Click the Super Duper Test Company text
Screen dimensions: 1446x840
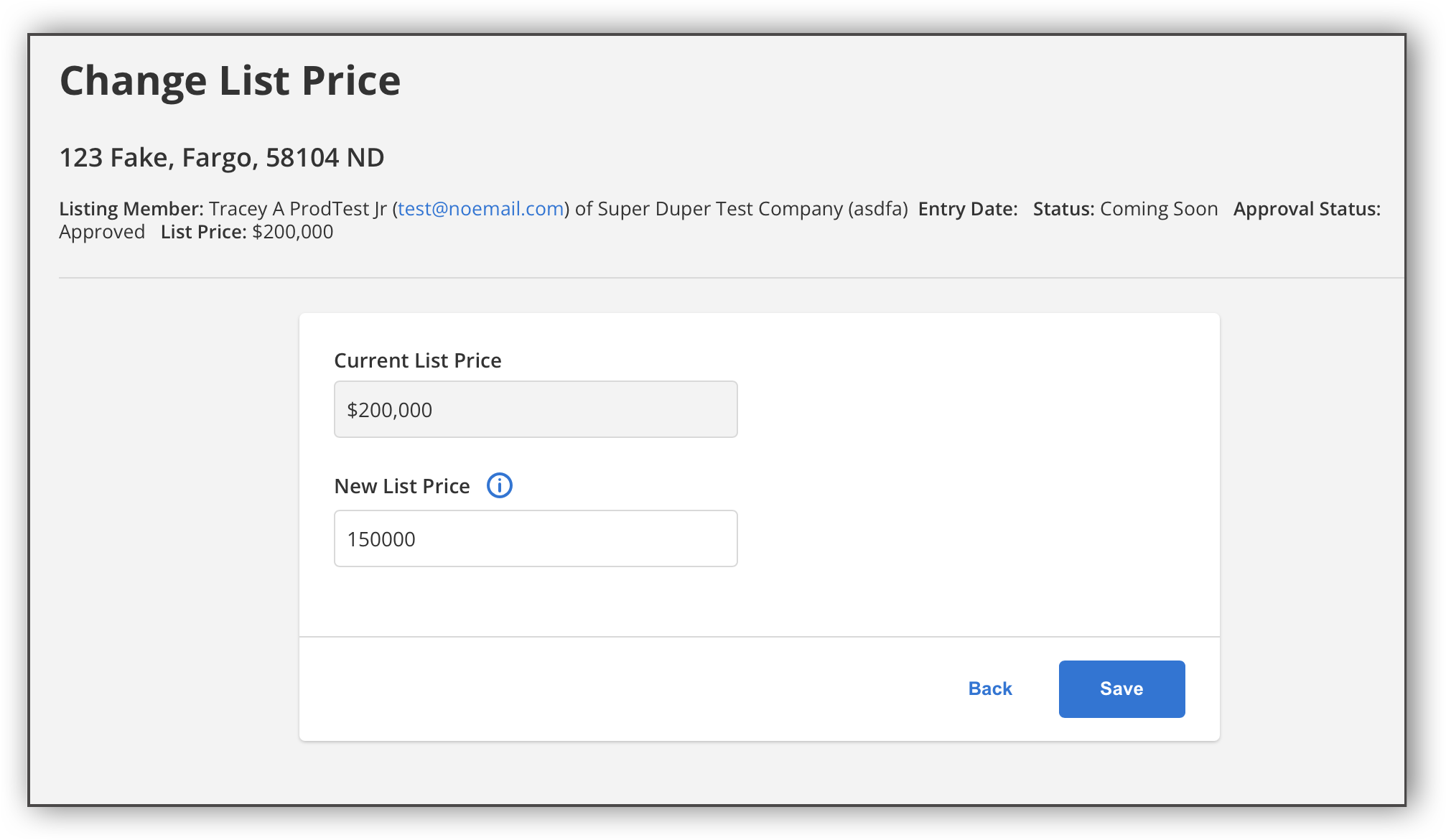click(x=719, y=209)
